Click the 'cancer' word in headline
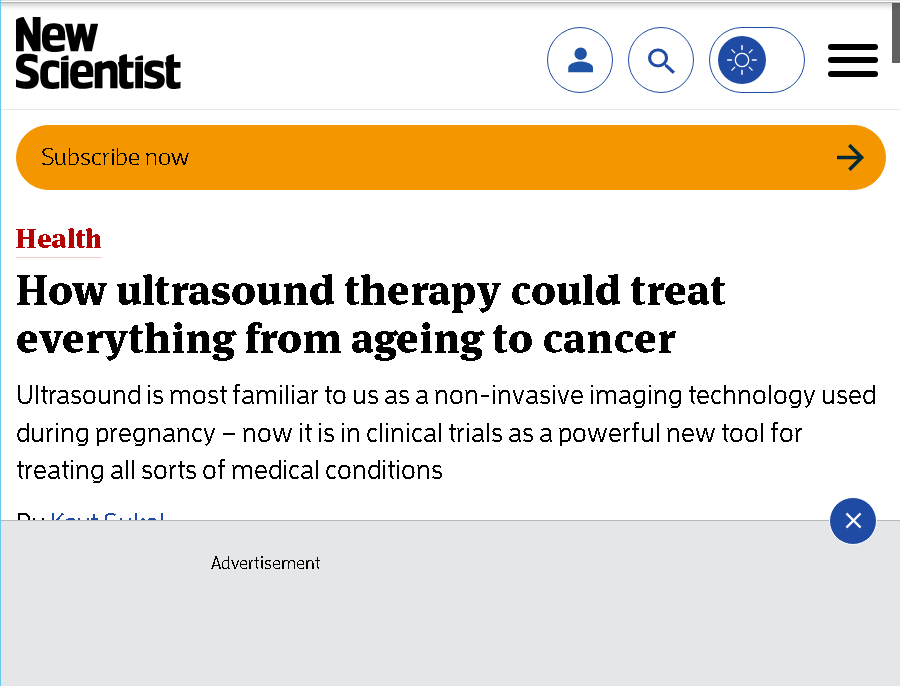The image size is (900, 686). point(609,339)
